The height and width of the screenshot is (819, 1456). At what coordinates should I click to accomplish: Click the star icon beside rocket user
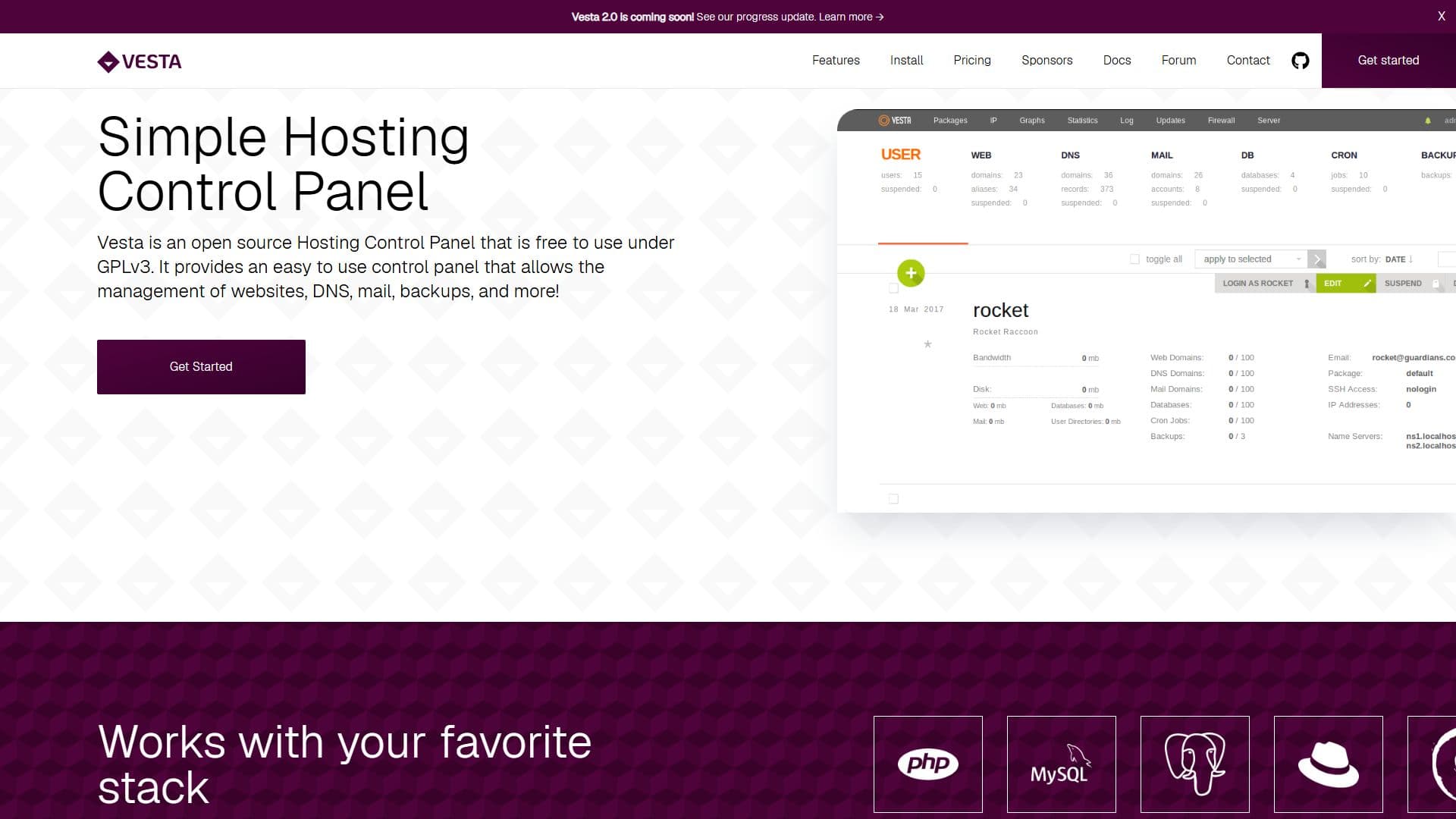927,344
